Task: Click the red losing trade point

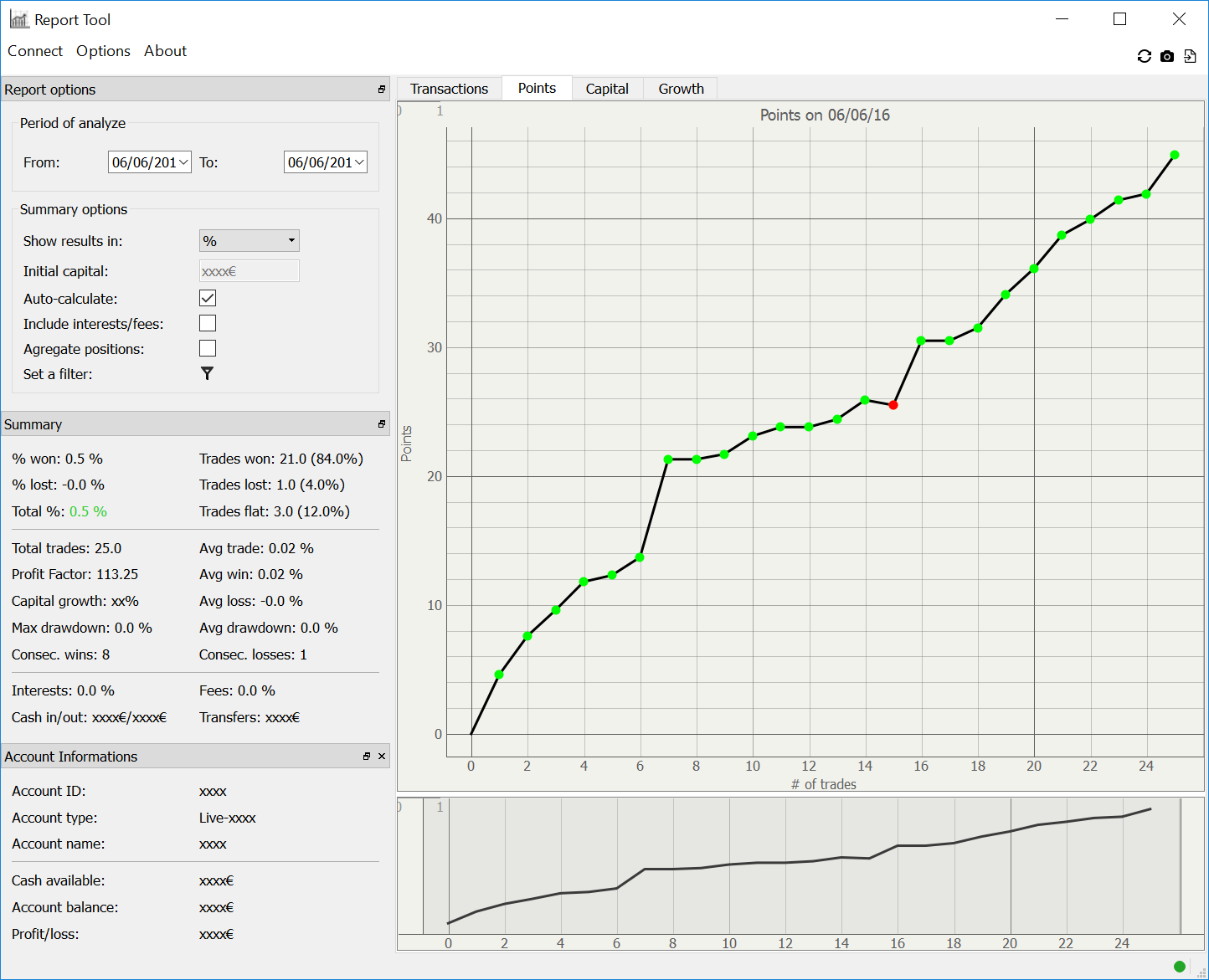Action: (x=893, y=405)
